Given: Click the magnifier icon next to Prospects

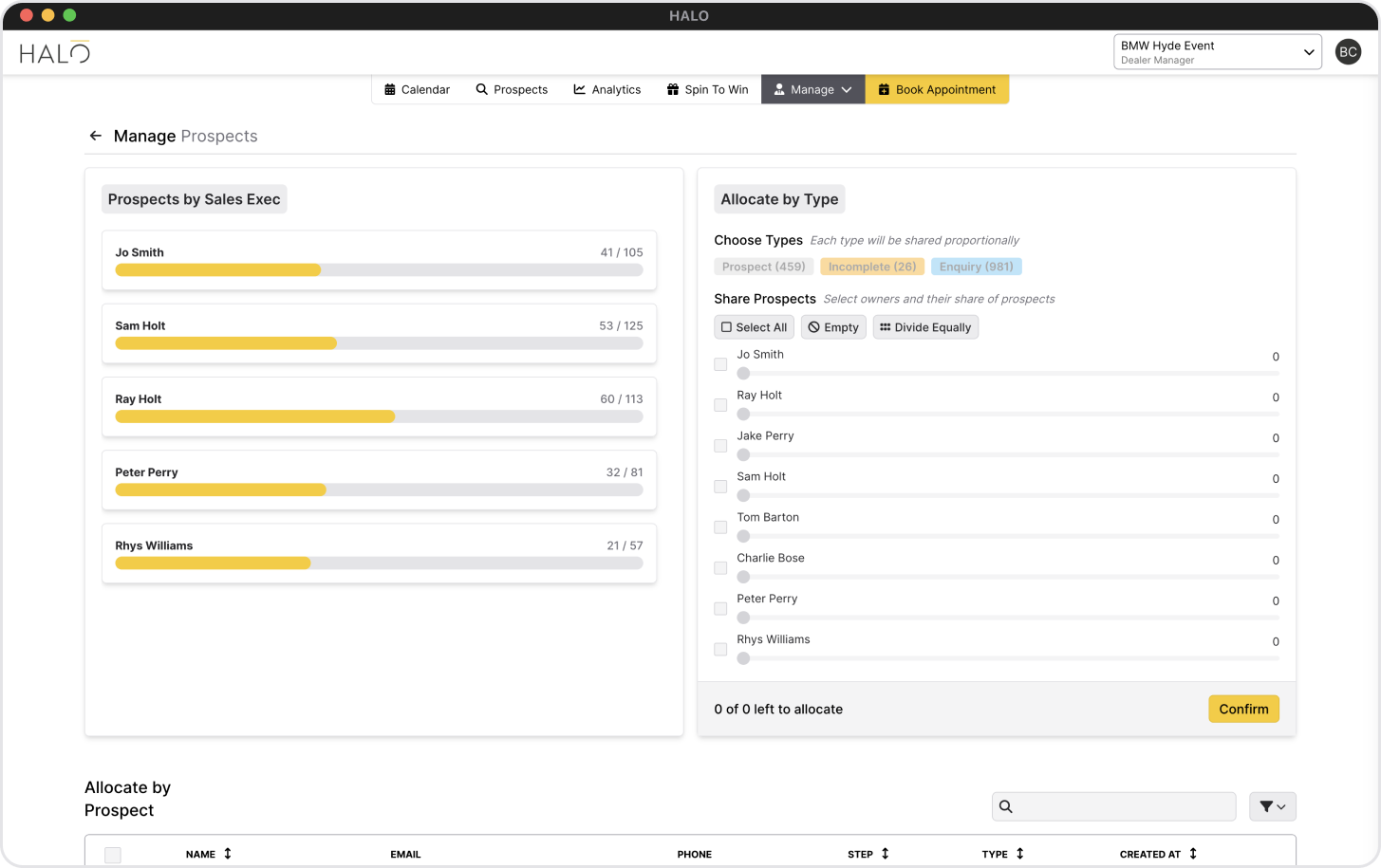Looking at the screenshot, I should click(482, 89).
